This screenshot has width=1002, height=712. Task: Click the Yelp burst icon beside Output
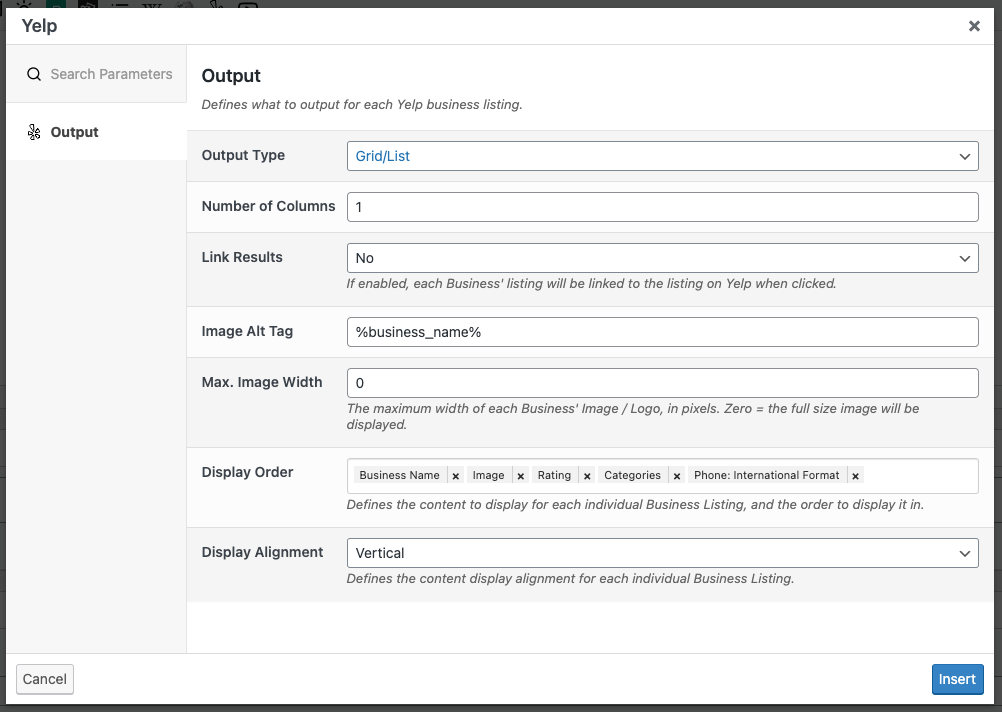(34, 132)
